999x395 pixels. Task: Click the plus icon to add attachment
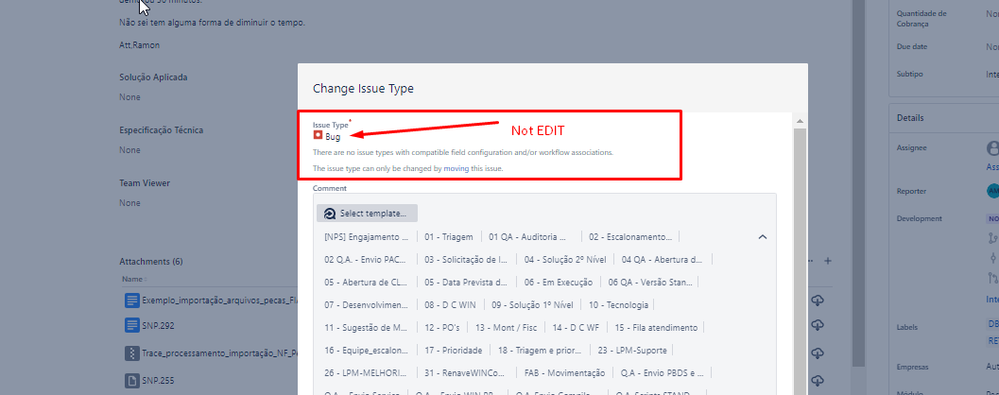(828, 261)
